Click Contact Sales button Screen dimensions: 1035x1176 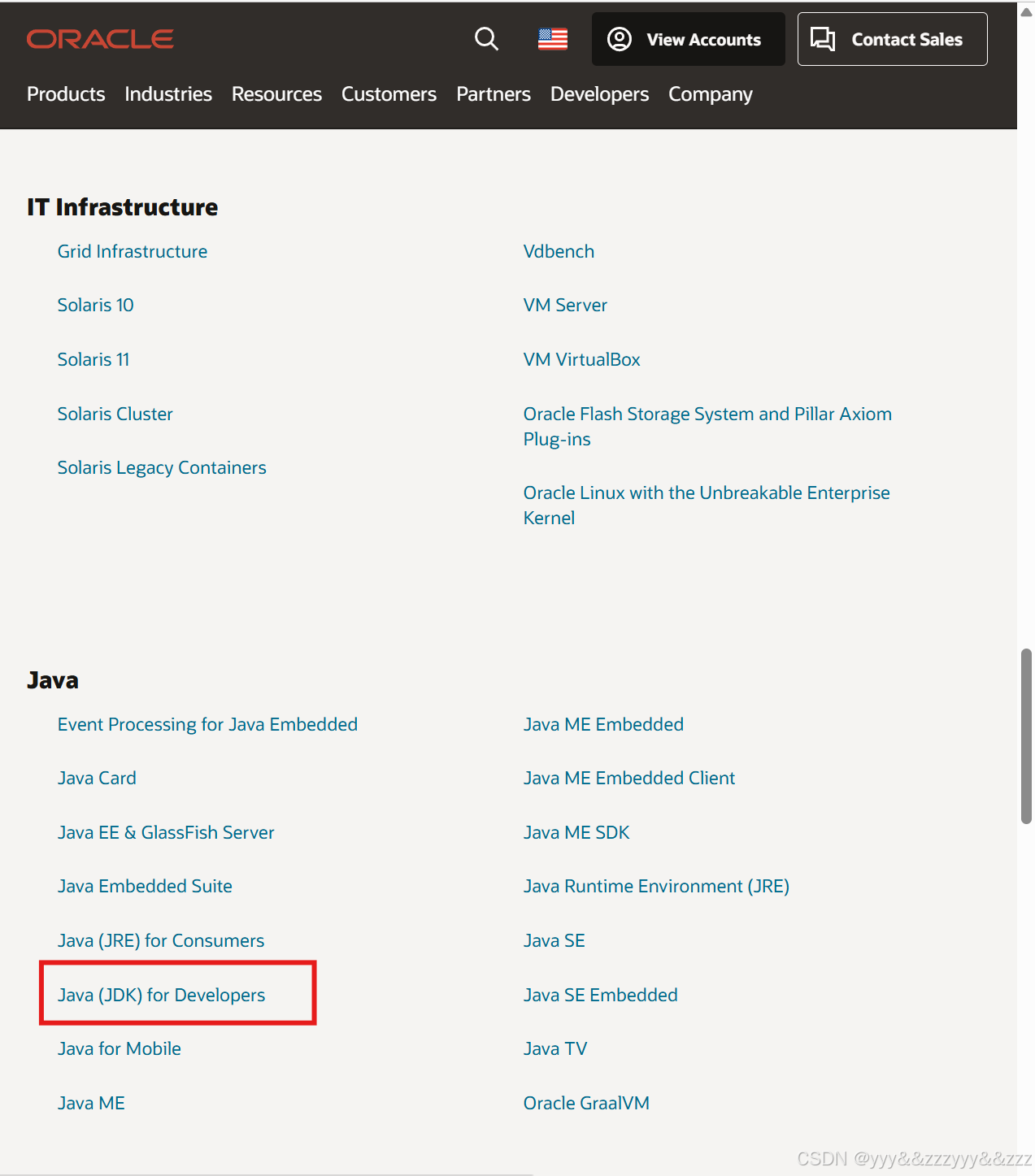[x=892, y=39]
